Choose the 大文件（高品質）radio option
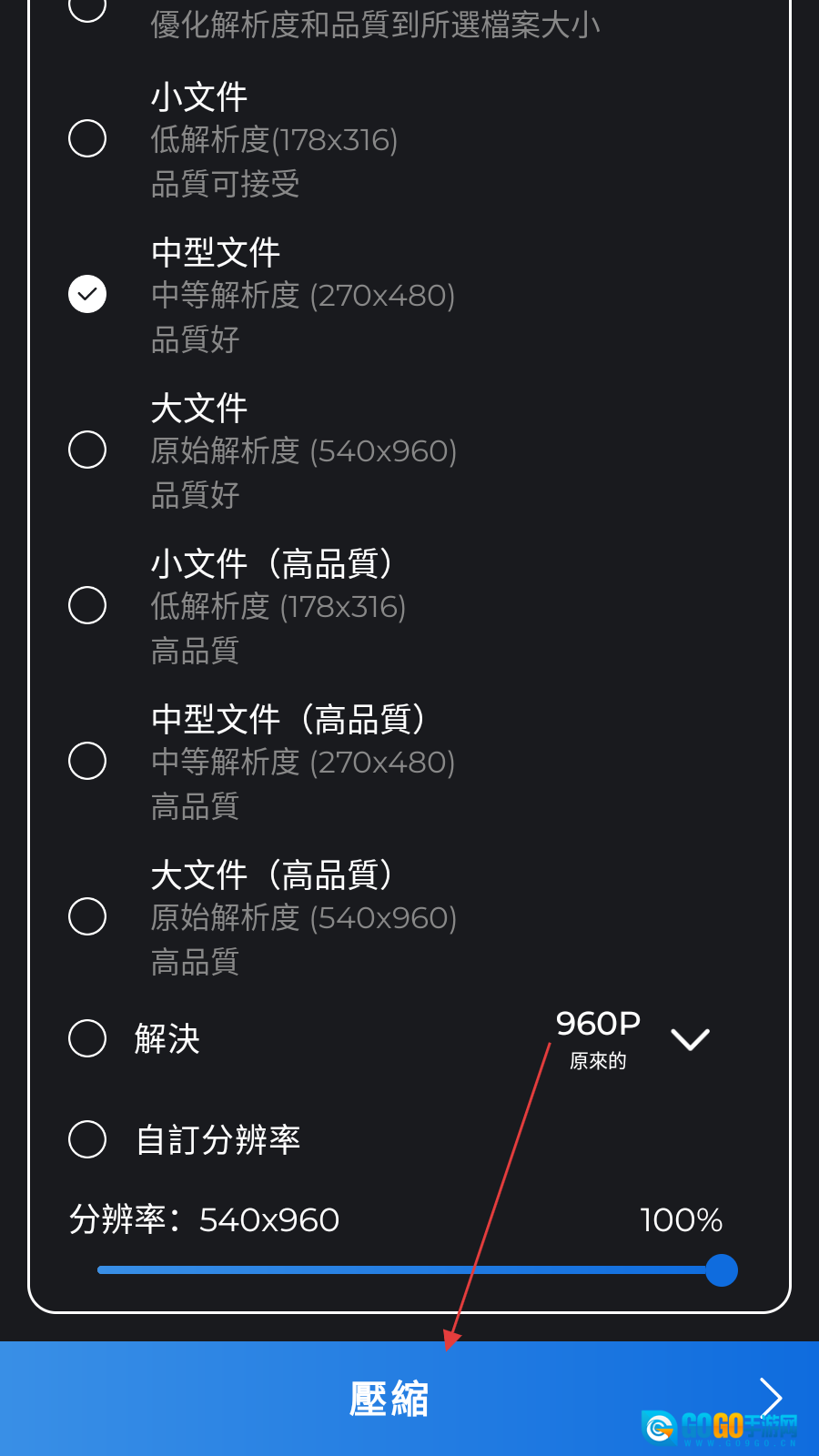Viewport: 819px width, 1456px height. pos(87,916)
